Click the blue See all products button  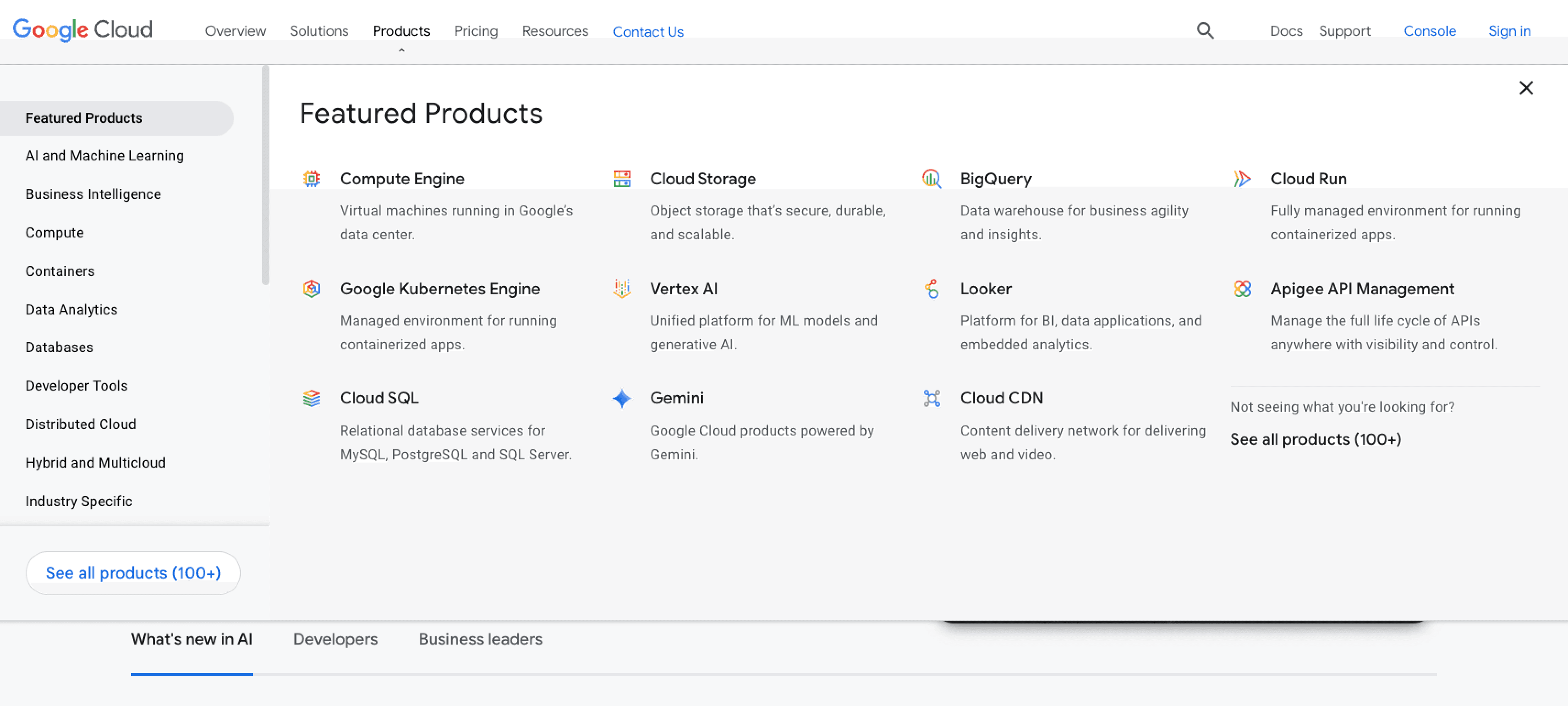click(x=133, y=573)
